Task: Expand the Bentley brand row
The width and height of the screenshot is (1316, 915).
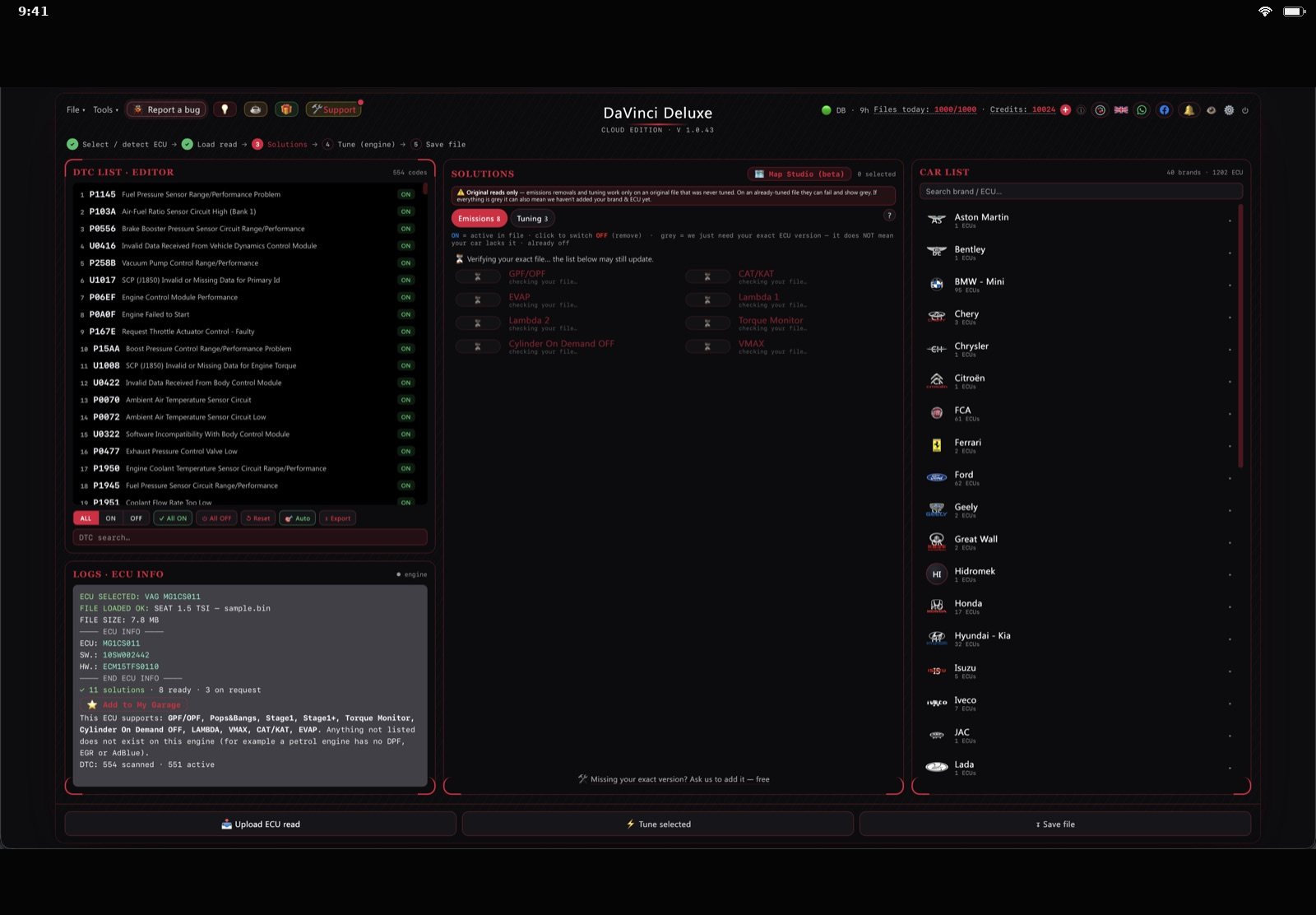Action: tap(1078, 253)
